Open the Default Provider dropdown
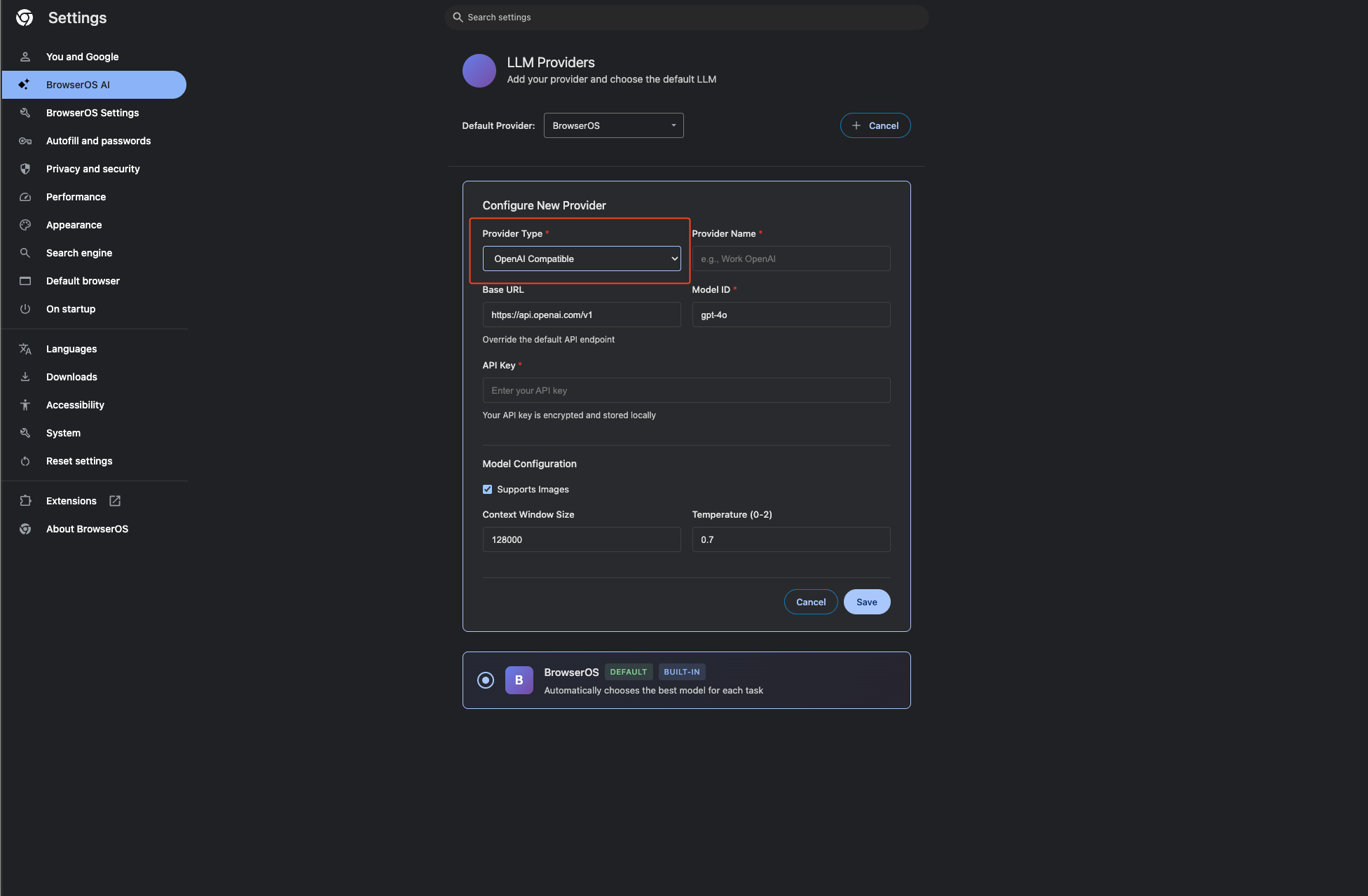 point(613,125)
